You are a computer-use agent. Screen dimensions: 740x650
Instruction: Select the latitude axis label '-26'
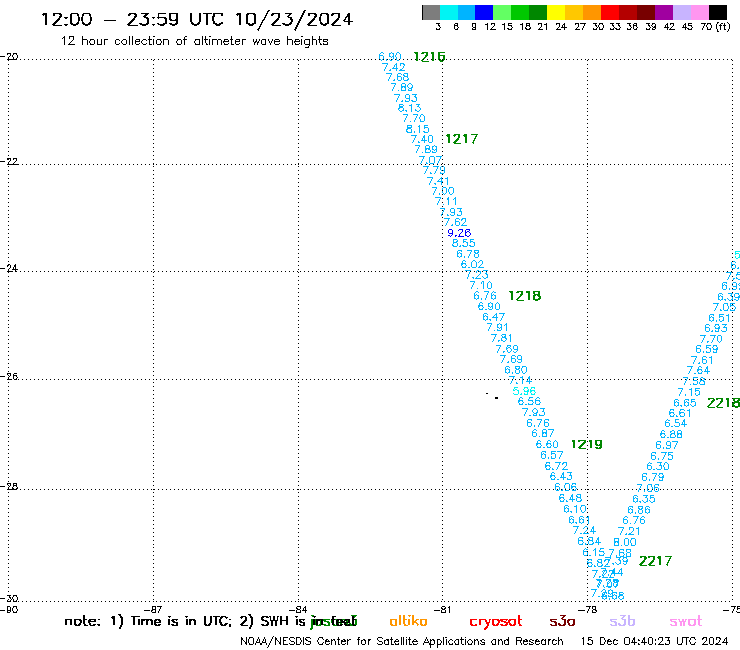tap(9, 377)
